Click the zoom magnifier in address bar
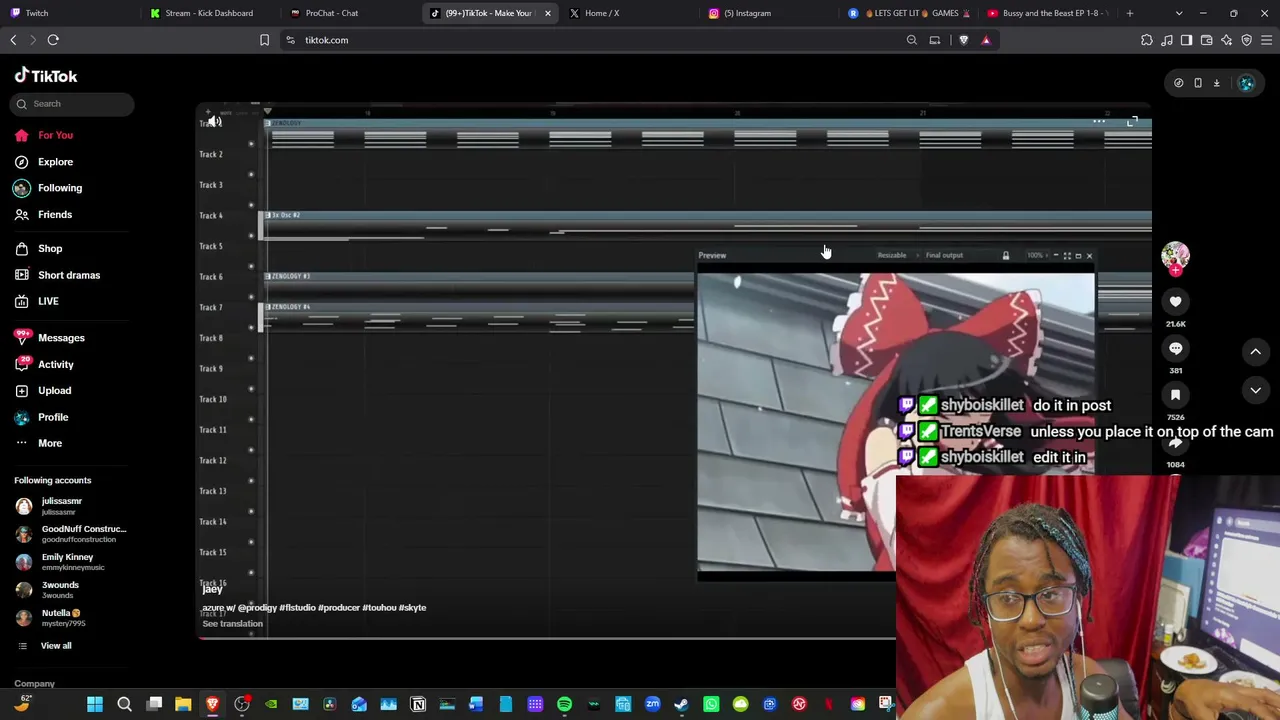The height and width of the screenshot is (720, 1280). coord(912,40)
